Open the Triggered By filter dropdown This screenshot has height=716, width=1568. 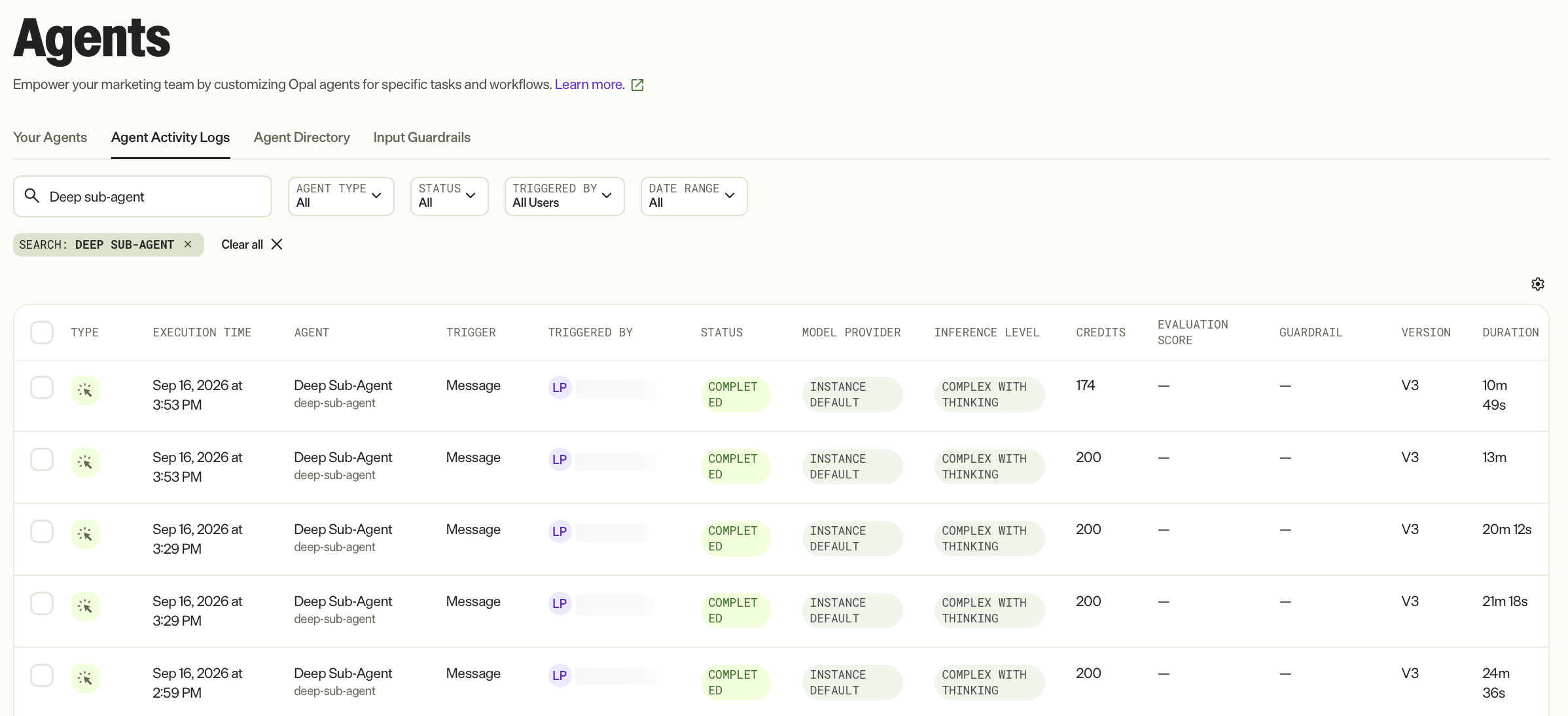click(564, 196)
